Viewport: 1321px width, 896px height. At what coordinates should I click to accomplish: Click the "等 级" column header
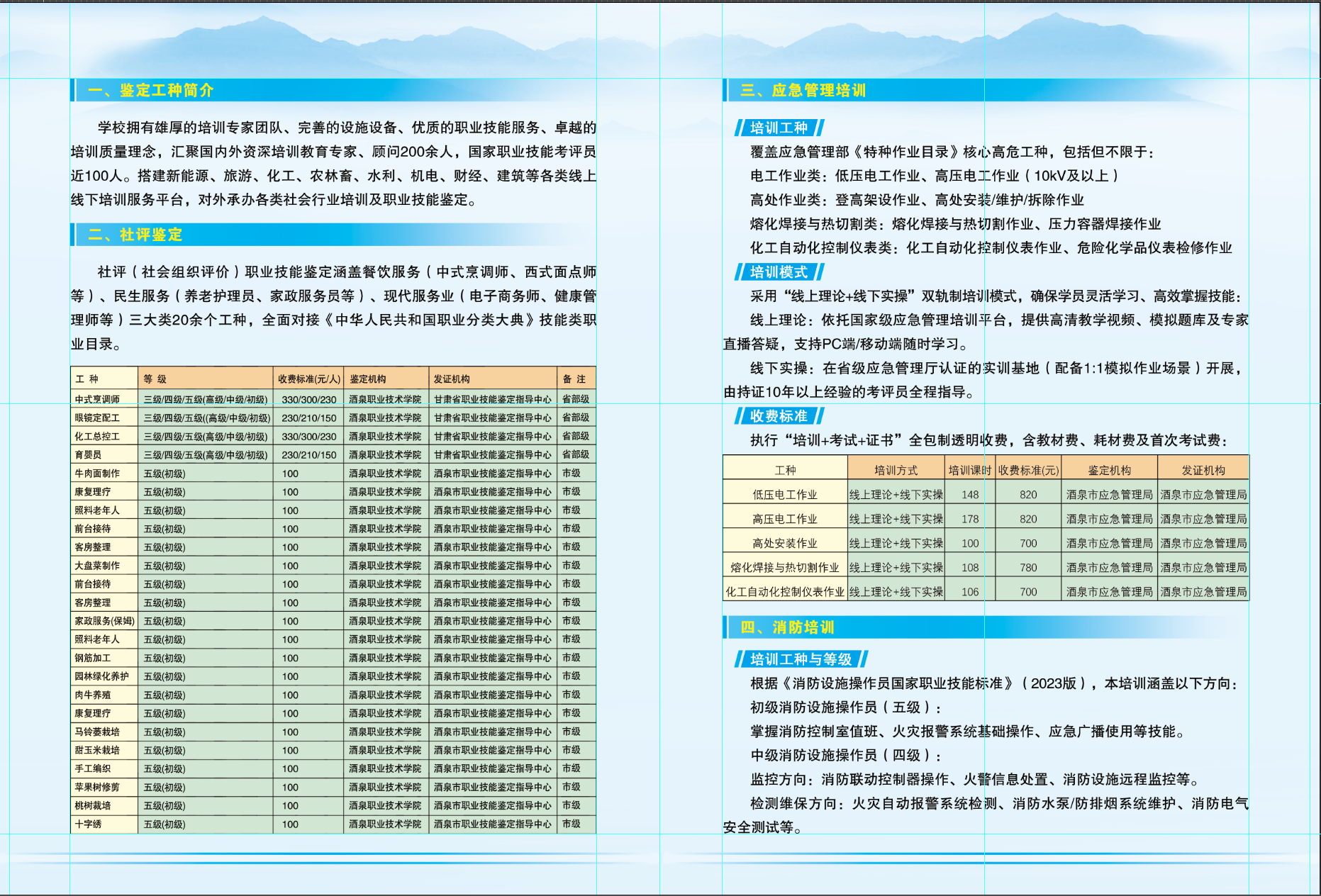tap(155, 379)
